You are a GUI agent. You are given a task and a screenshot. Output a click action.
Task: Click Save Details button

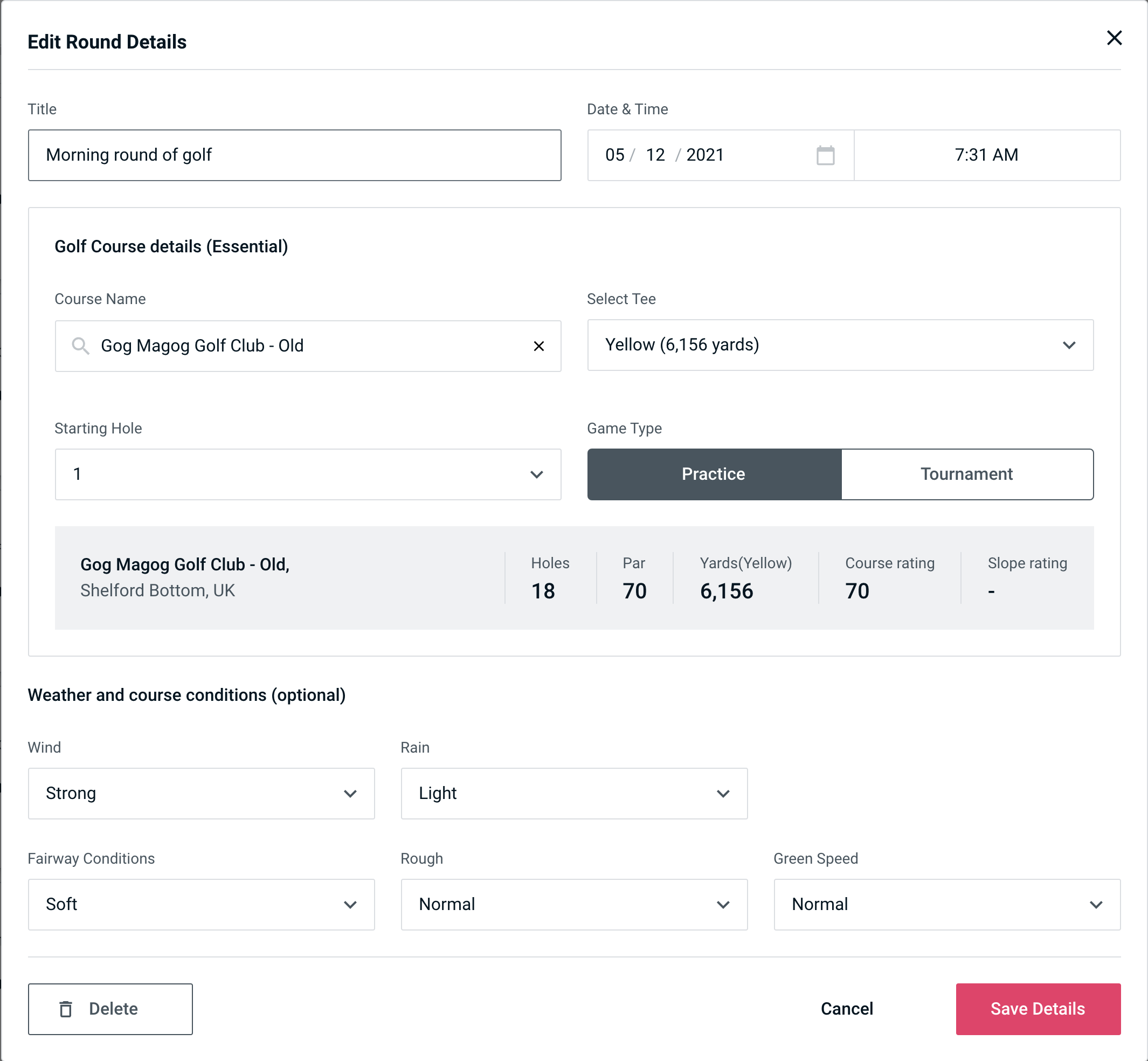tap(1037, 1008)
